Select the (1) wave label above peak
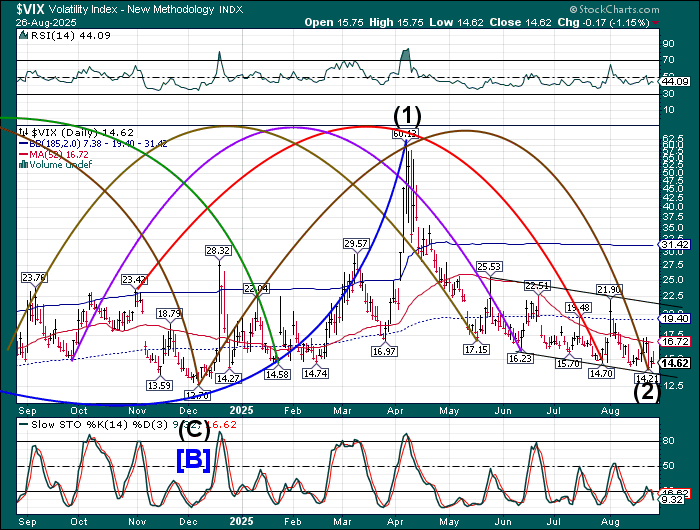This screenshot has height=530, width=700. point(405,112)
